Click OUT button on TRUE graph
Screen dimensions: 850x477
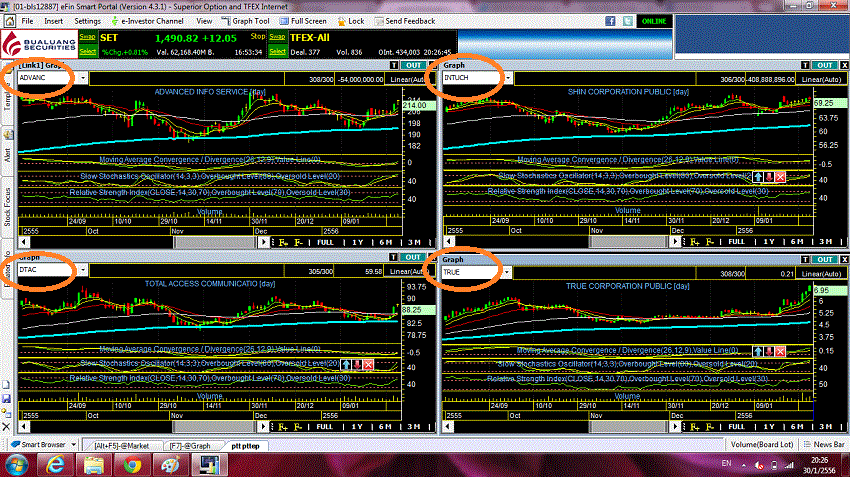(825, 260)
